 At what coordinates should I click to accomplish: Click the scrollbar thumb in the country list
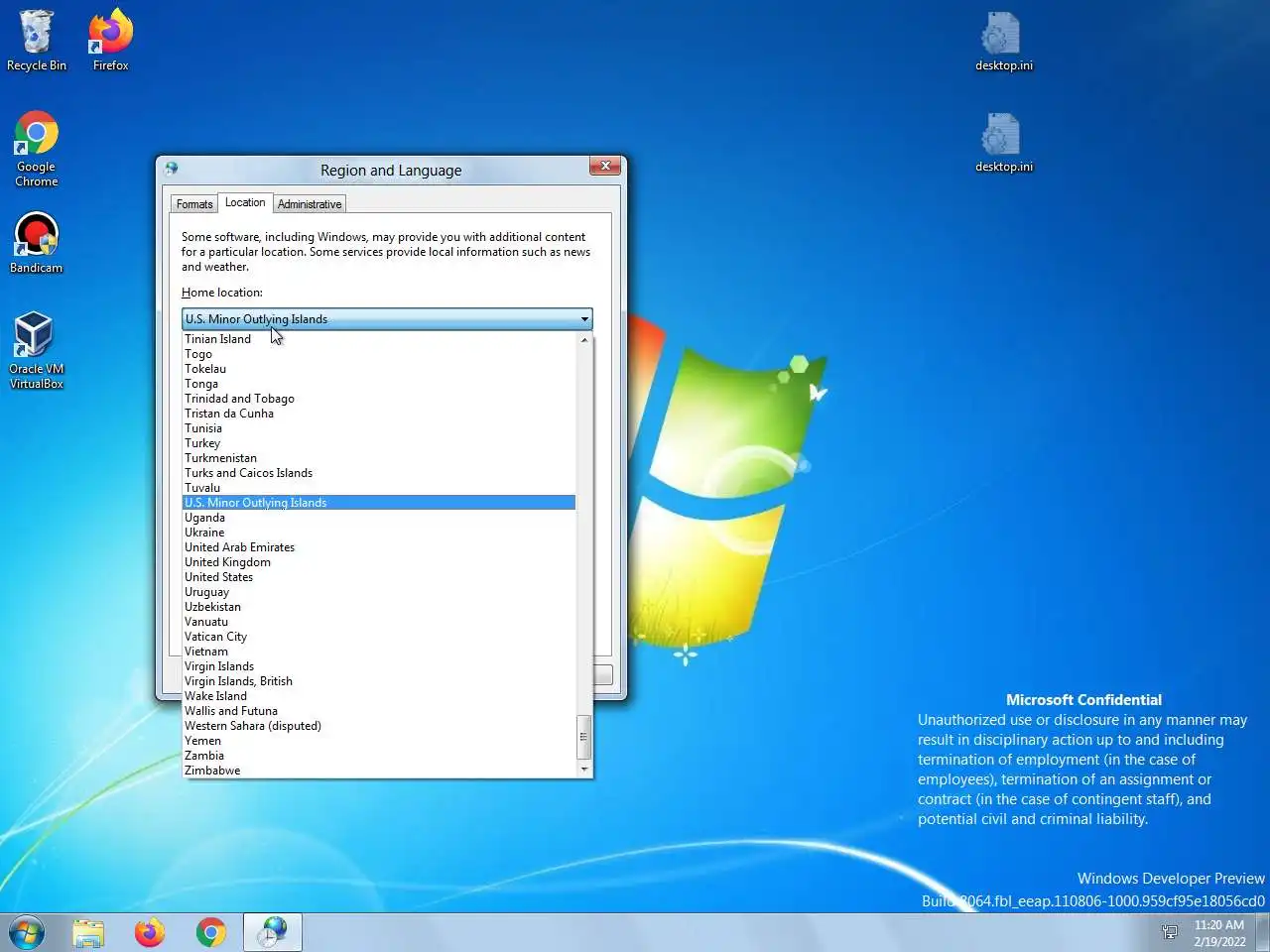[x=584, y=737]
